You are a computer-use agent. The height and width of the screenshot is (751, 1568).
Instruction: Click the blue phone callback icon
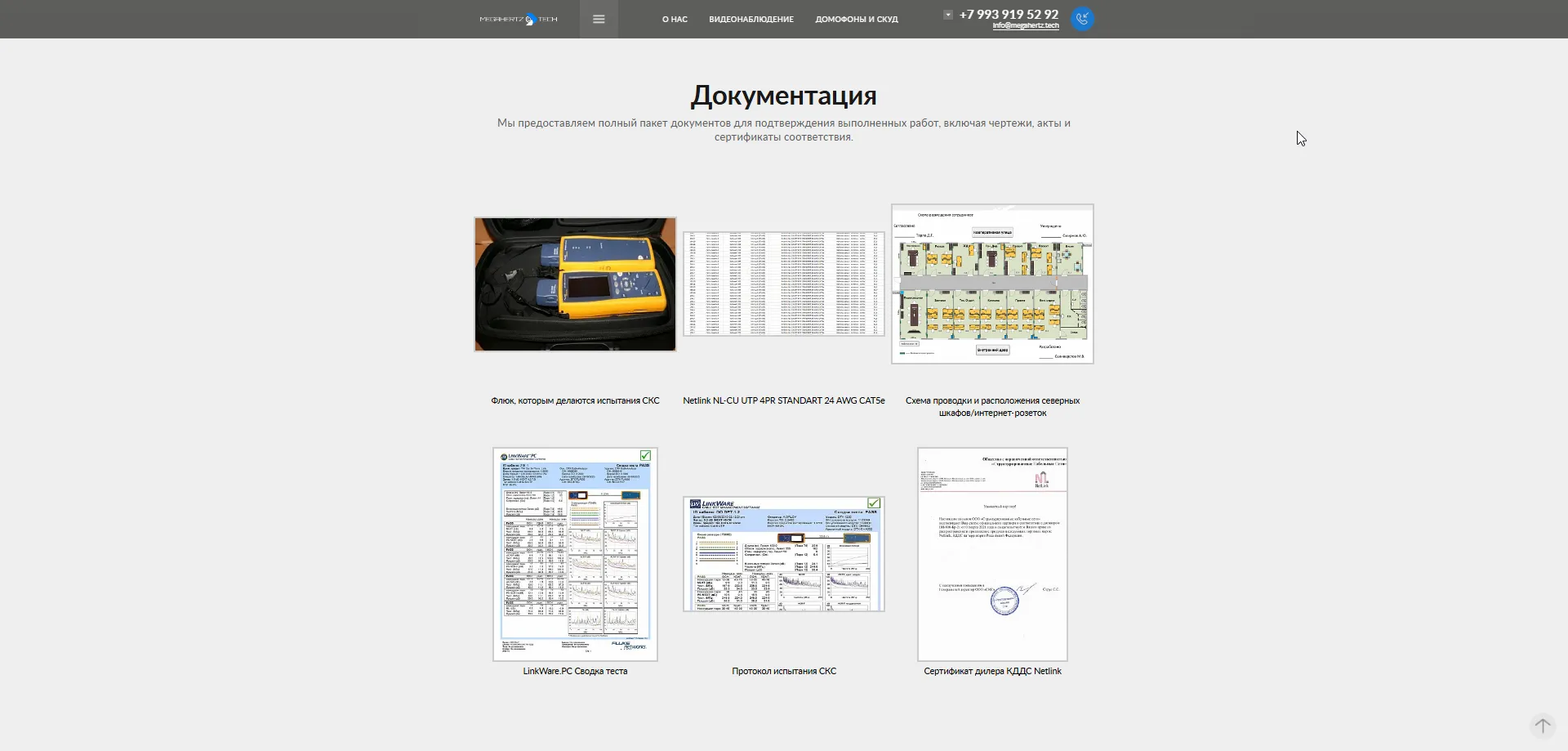point(1082,19)
